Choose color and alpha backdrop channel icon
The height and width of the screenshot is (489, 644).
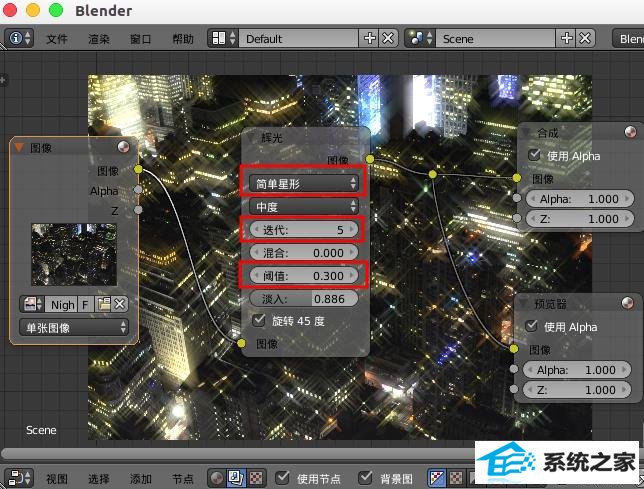pos(437,478)
